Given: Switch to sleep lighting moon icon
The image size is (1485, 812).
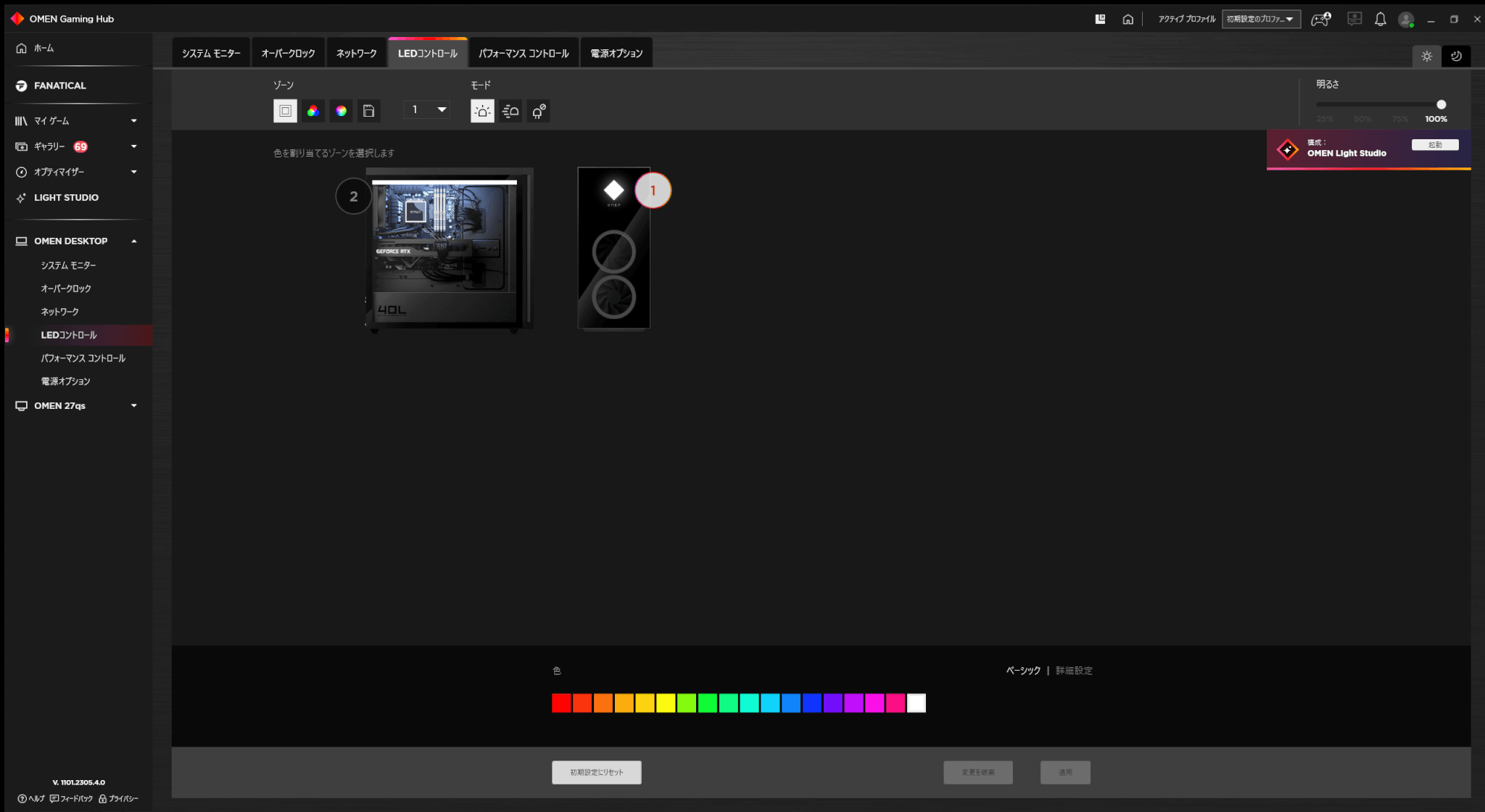Looking at the screenshot, I should (1456, 56).
